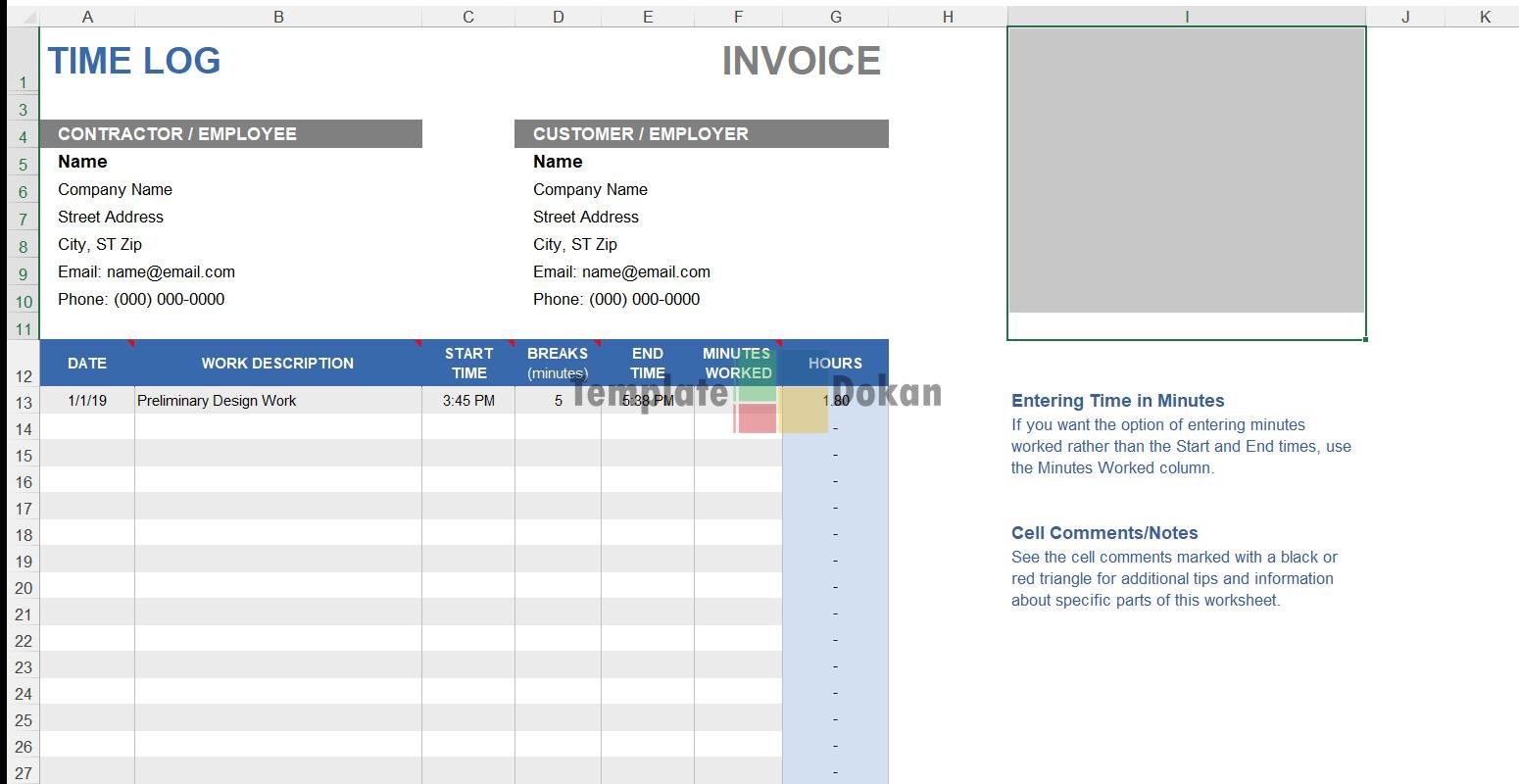Select the column I header
The height and width of the screenshot is (784, 1519).
pyautogui.click(x=1186, y=17)
